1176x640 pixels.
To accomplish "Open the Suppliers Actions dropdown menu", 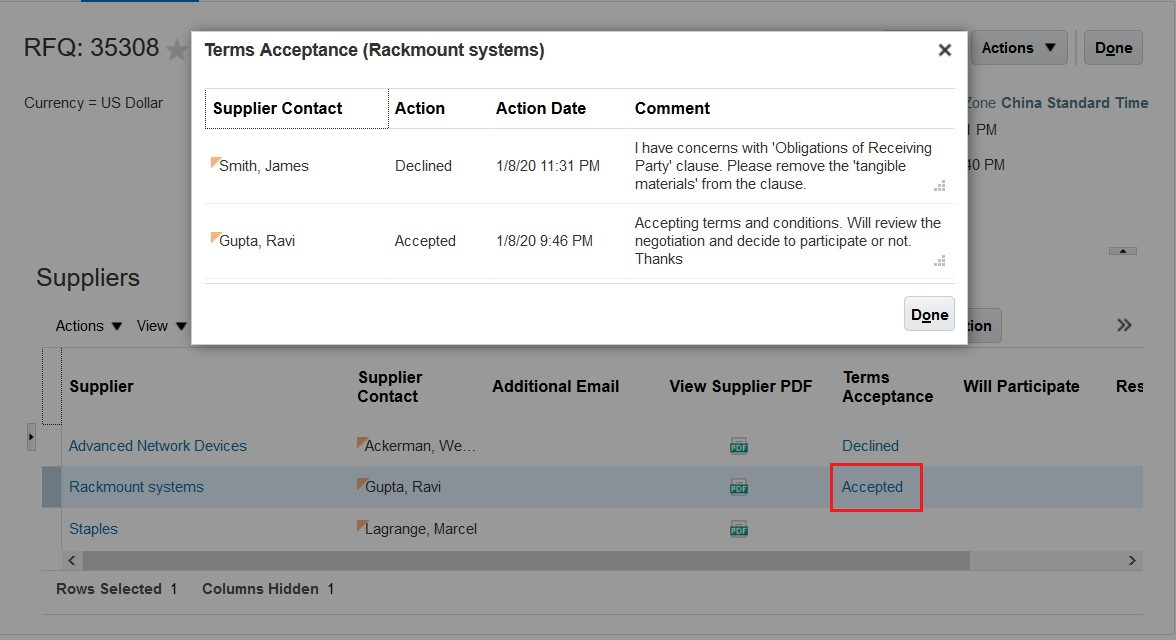I will click(x=89, y=326).
